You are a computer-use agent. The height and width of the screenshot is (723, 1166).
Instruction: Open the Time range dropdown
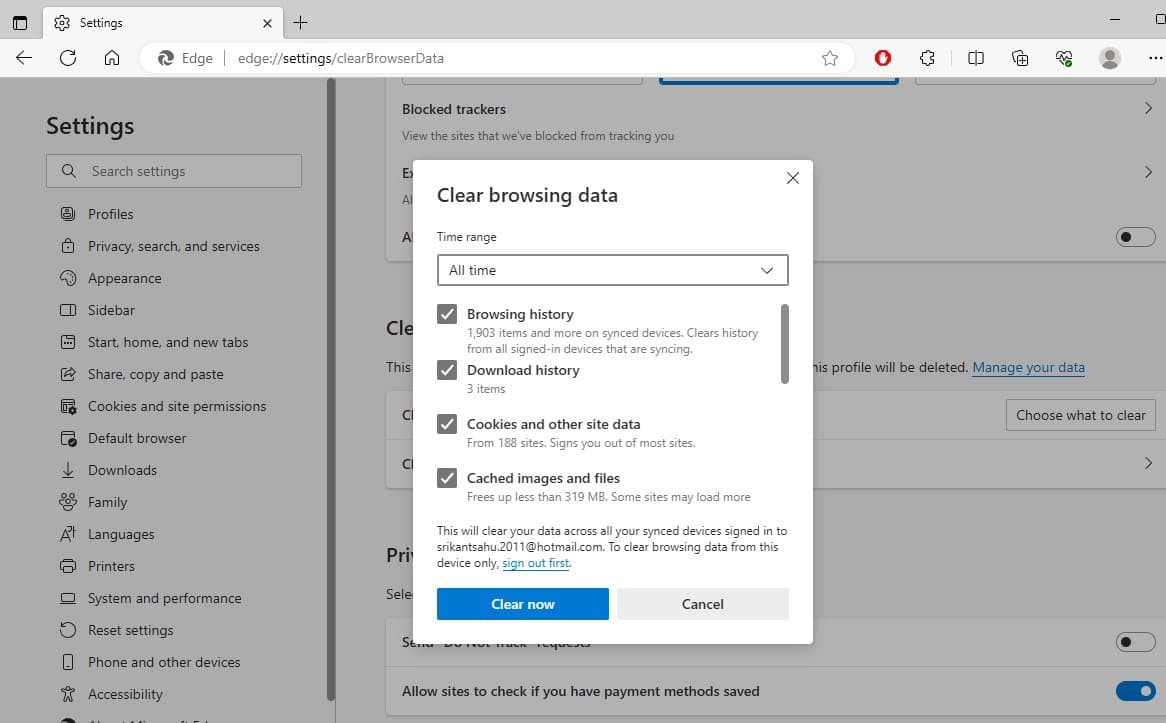pos(612,270)
